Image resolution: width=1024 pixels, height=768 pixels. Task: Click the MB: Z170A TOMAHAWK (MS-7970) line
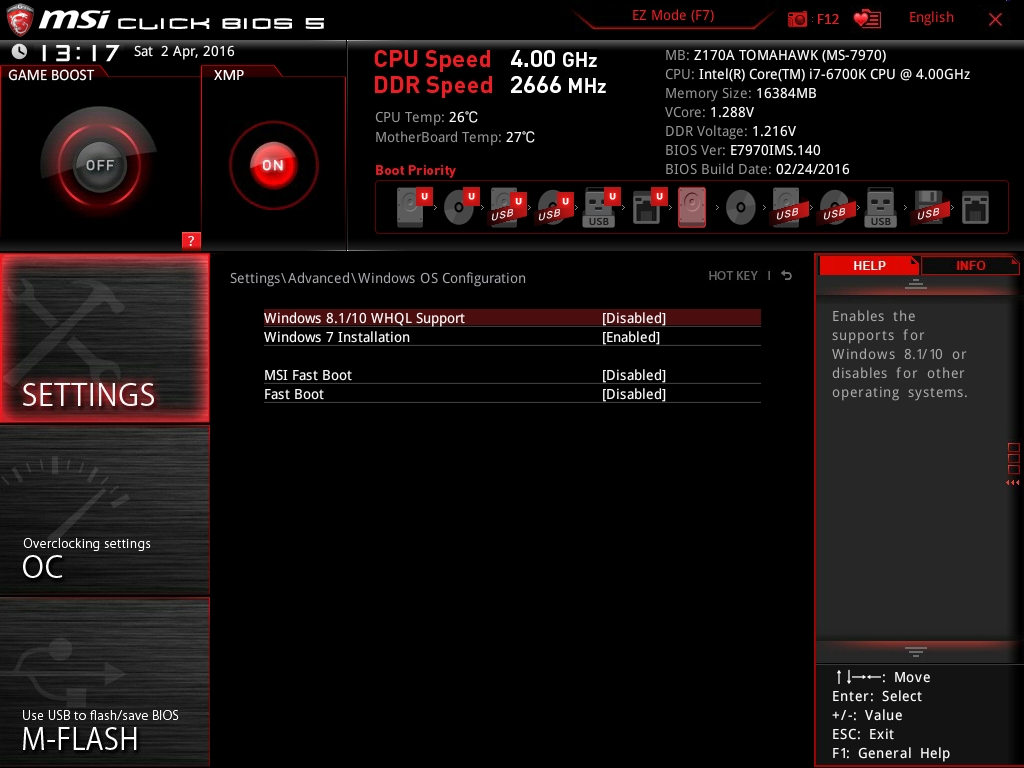[x=775, y=55]
